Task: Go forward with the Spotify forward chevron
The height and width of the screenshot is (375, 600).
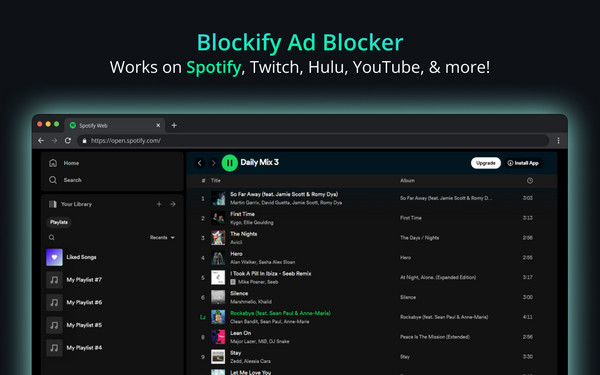Action: click(x=214, y=163)
